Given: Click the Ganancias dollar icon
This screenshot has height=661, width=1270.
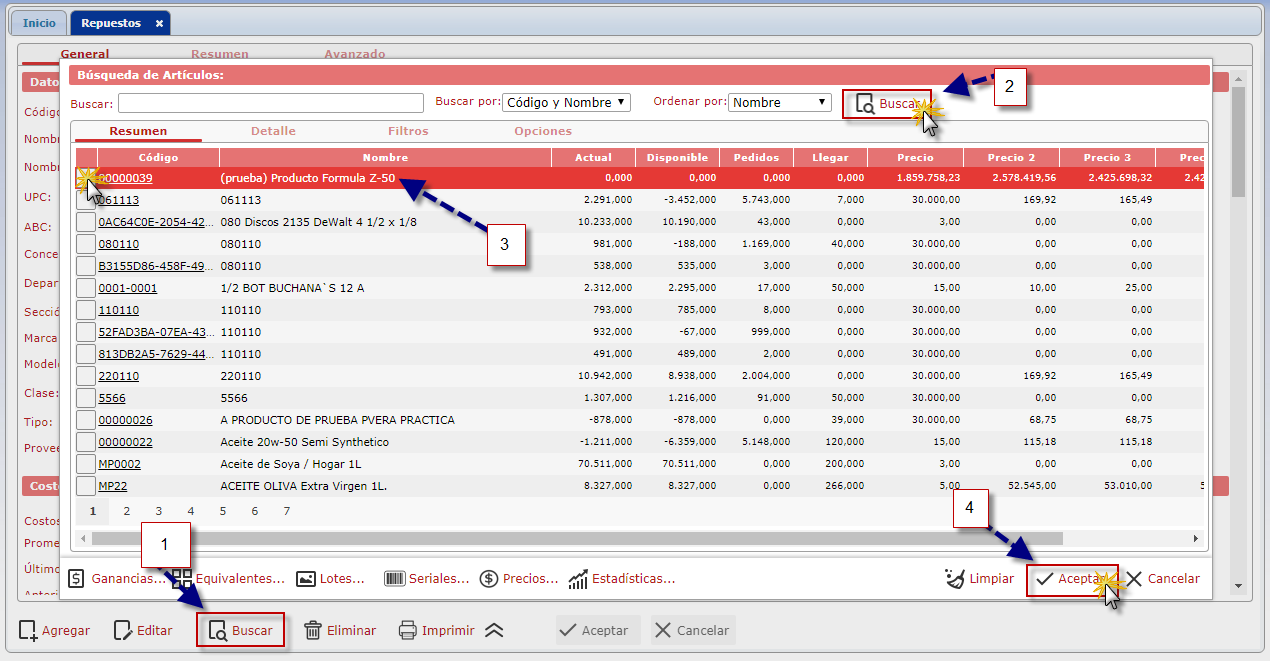Looking at the screenshot, I should [x=77, y=578].
